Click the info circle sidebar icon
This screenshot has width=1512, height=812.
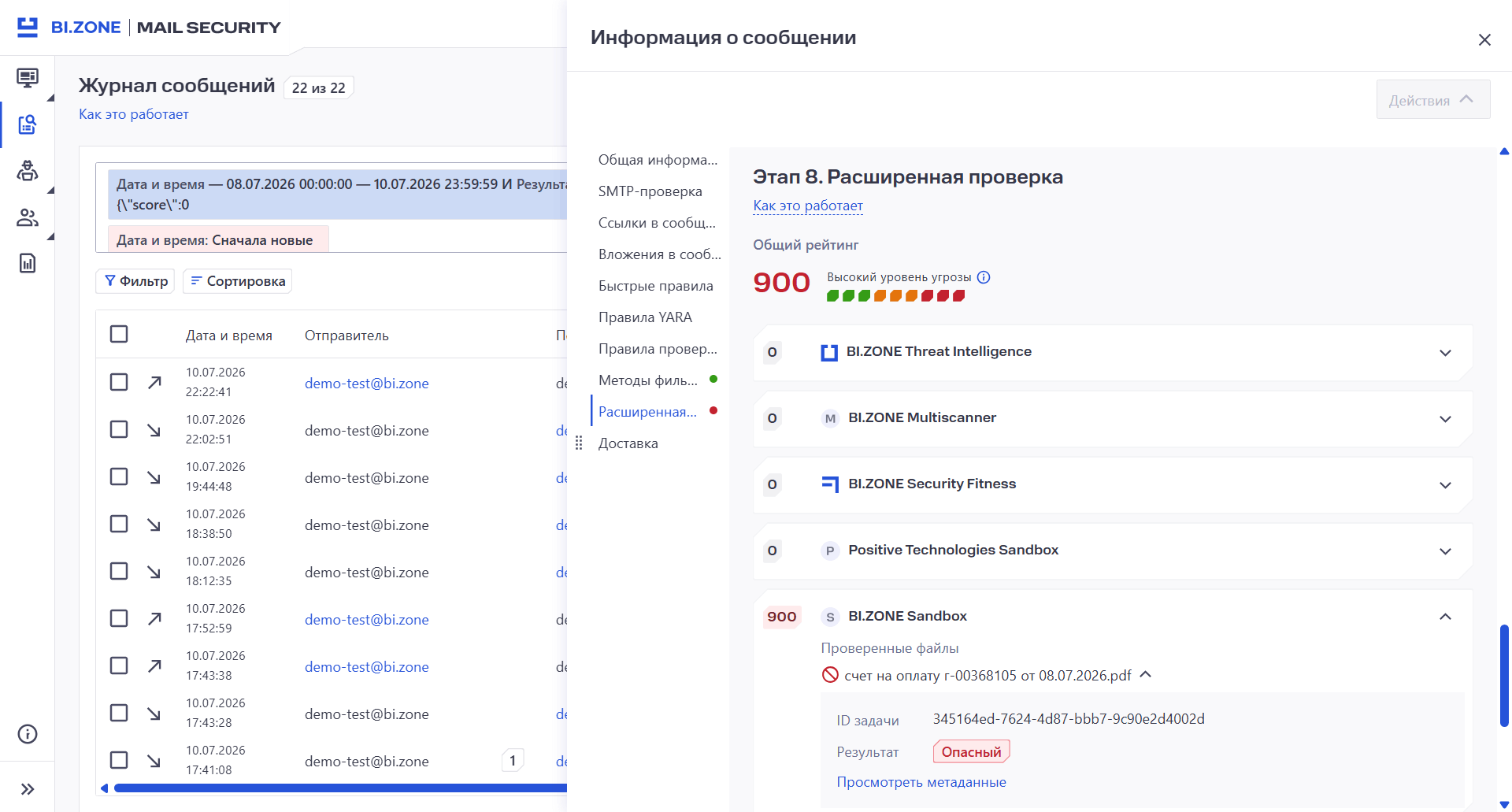click(28, 734)
